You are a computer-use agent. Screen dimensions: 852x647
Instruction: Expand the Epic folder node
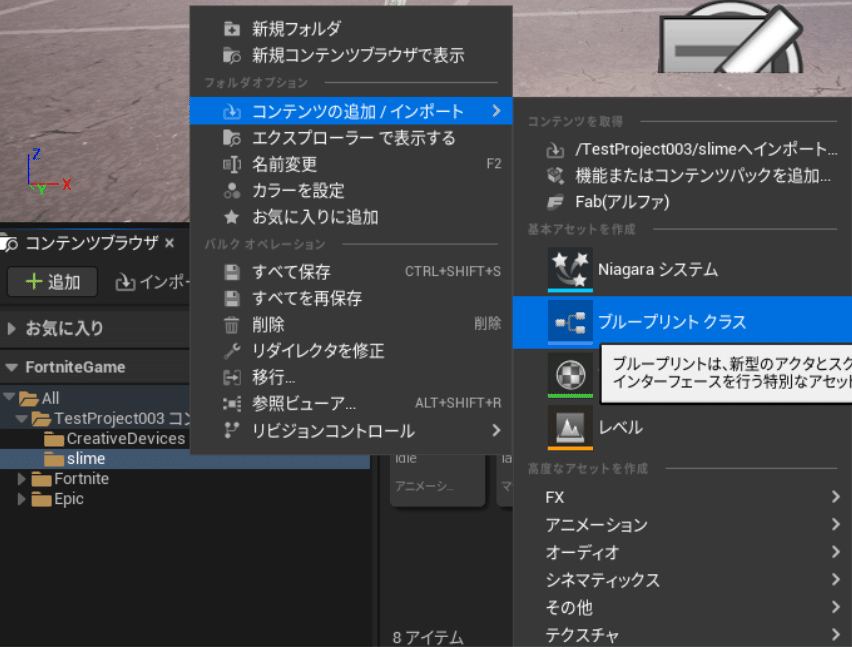pos(21,499)
